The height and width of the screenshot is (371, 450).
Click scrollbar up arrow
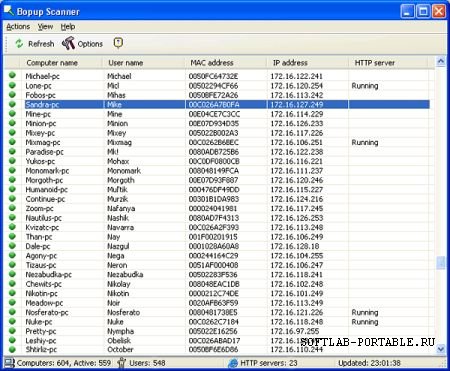[441, 62]
